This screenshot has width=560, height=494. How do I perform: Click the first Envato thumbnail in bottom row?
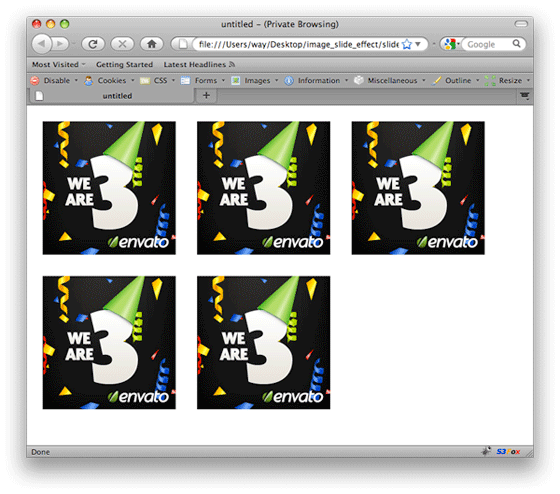109,343
